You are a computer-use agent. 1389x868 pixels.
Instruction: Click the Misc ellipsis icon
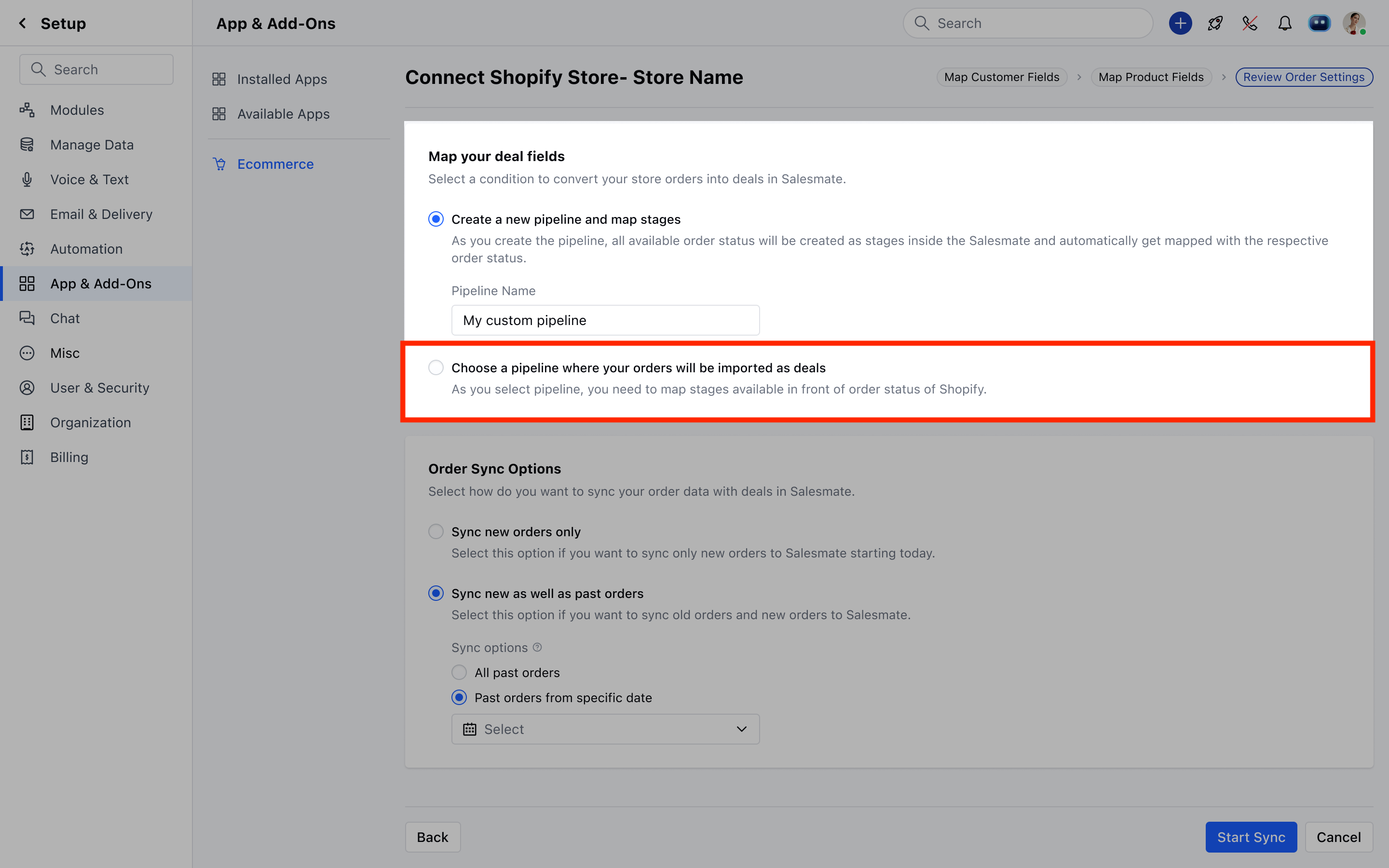(x=27, y=353)
